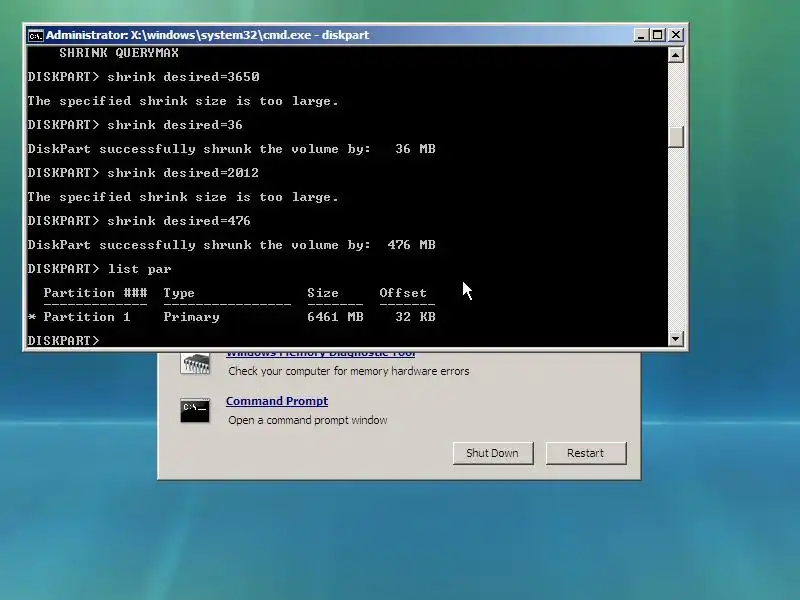Image resolution: width=800 pixels, height=600 pixels.
Task: Click the '6461 MB' partition size value
Action: [x=335, y=317]
